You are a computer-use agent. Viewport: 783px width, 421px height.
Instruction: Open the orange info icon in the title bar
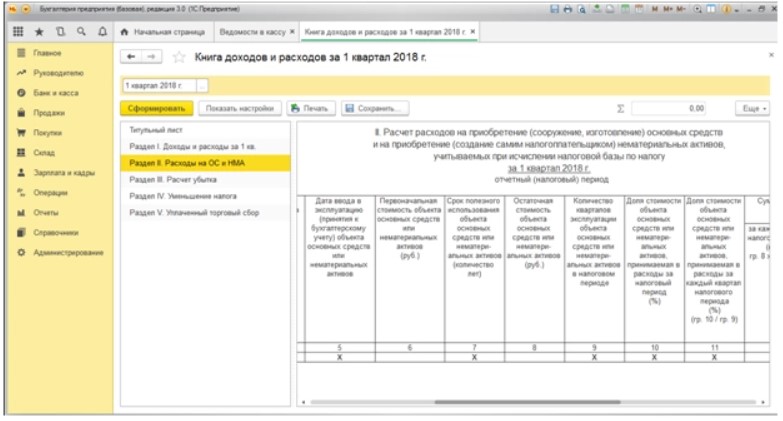[726, 9]
